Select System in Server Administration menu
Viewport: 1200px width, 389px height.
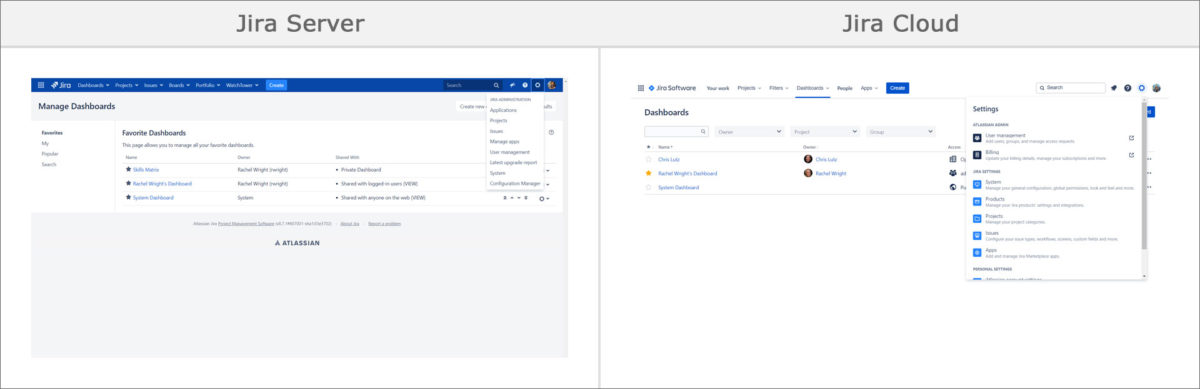point(498,173)
